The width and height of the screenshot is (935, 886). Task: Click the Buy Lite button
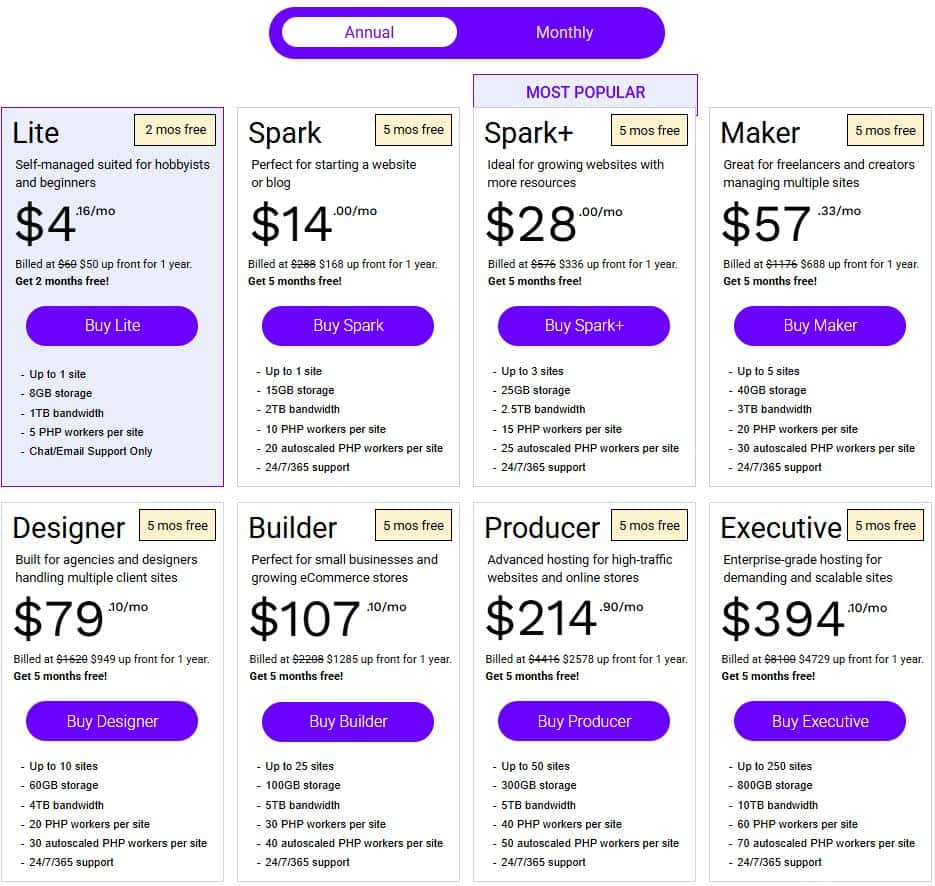pyautogui.click(x=112, y=326)
